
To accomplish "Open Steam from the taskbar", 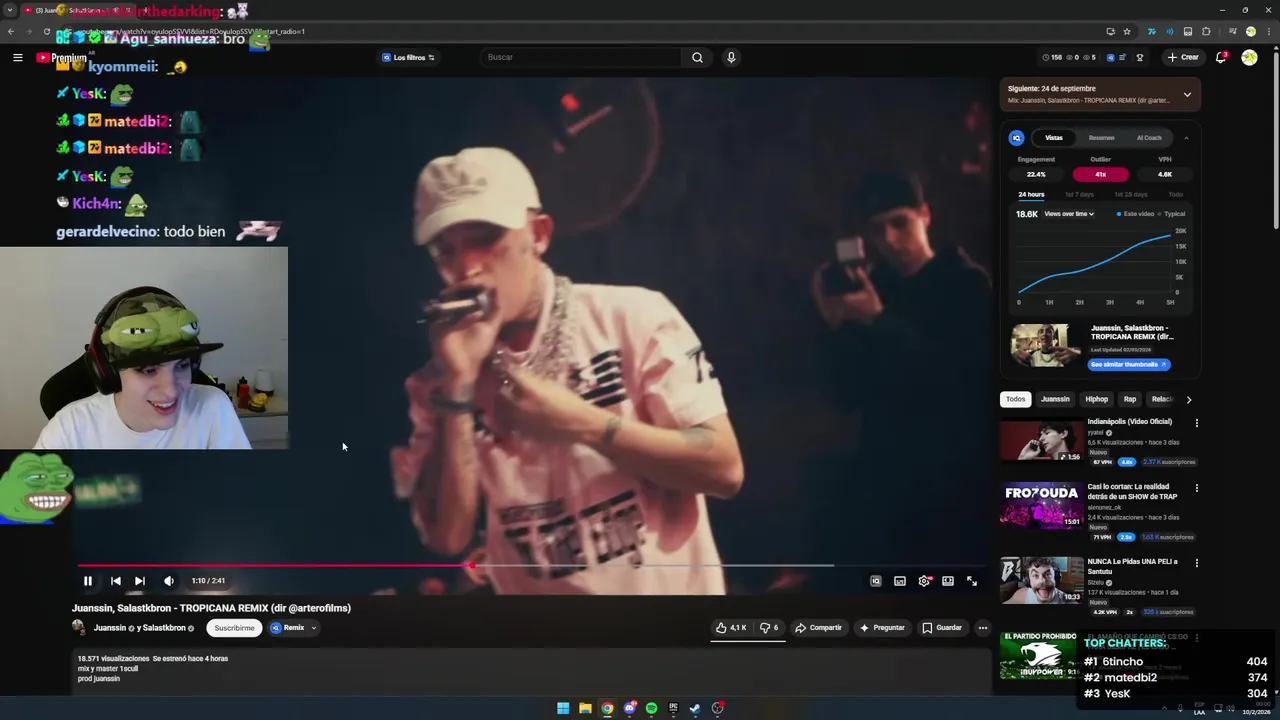I will (x=695, y=708).
